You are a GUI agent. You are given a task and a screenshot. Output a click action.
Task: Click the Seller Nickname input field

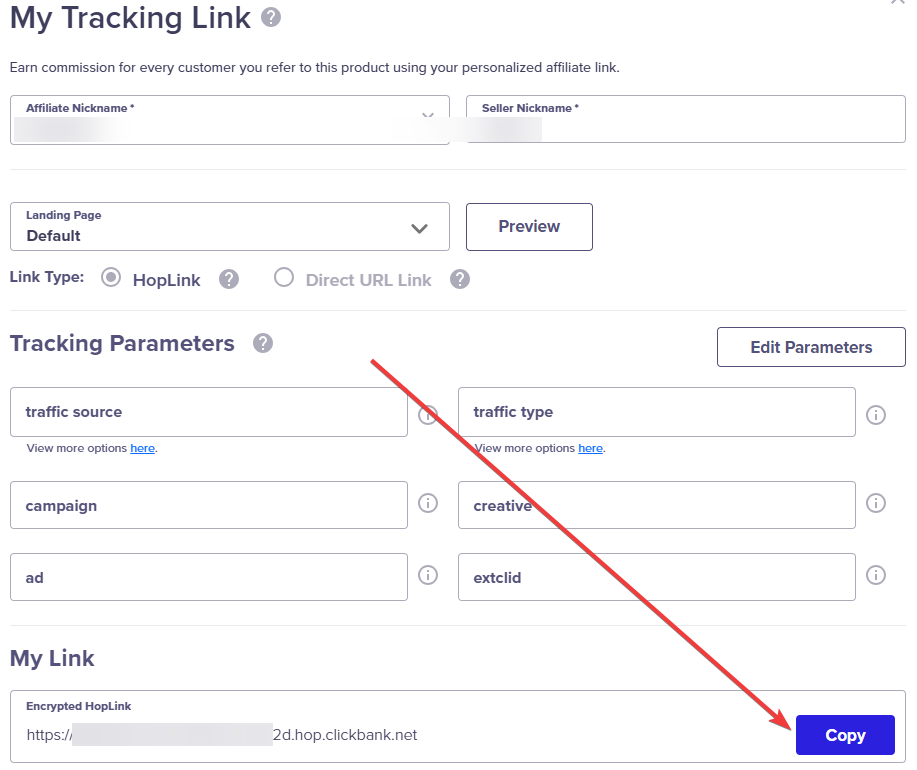(x=686, y=119)
